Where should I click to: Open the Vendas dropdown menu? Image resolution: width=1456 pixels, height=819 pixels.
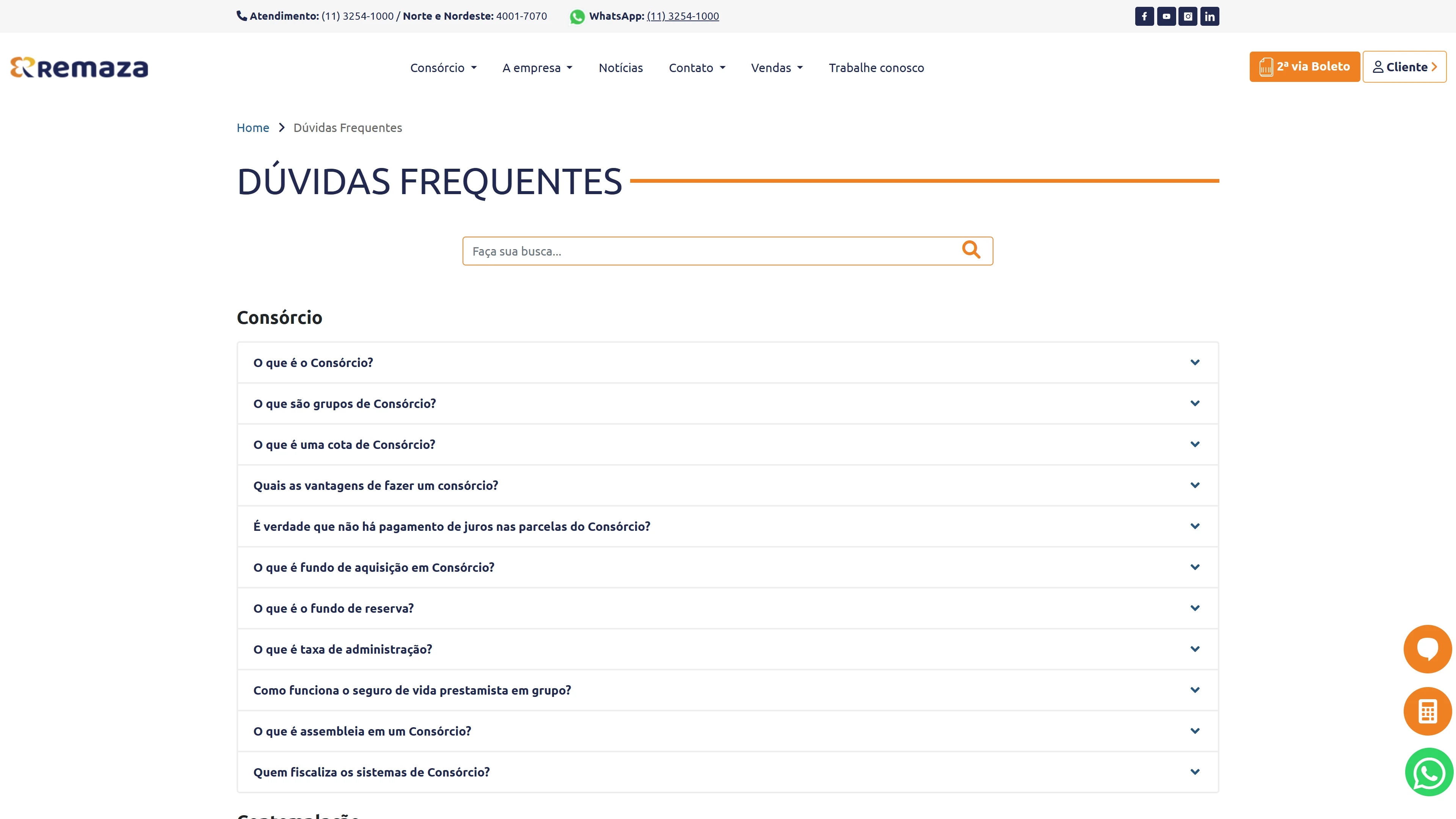tap(777, 68)
